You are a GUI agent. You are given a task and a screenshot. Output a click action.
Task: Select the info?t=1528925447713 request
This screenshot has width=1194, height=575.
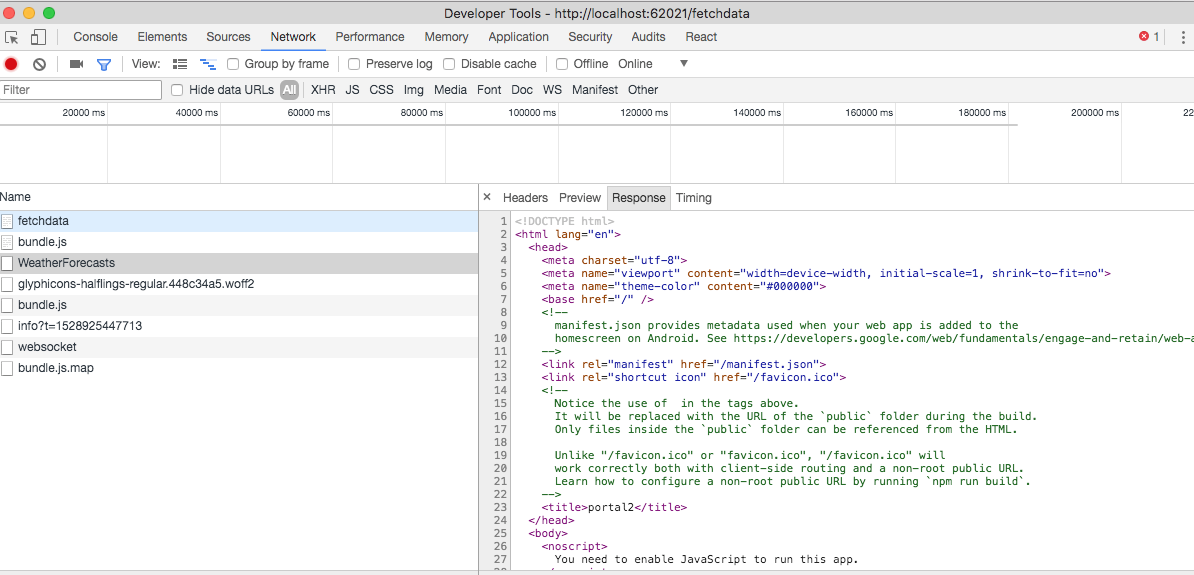click(x=238, y=326)
